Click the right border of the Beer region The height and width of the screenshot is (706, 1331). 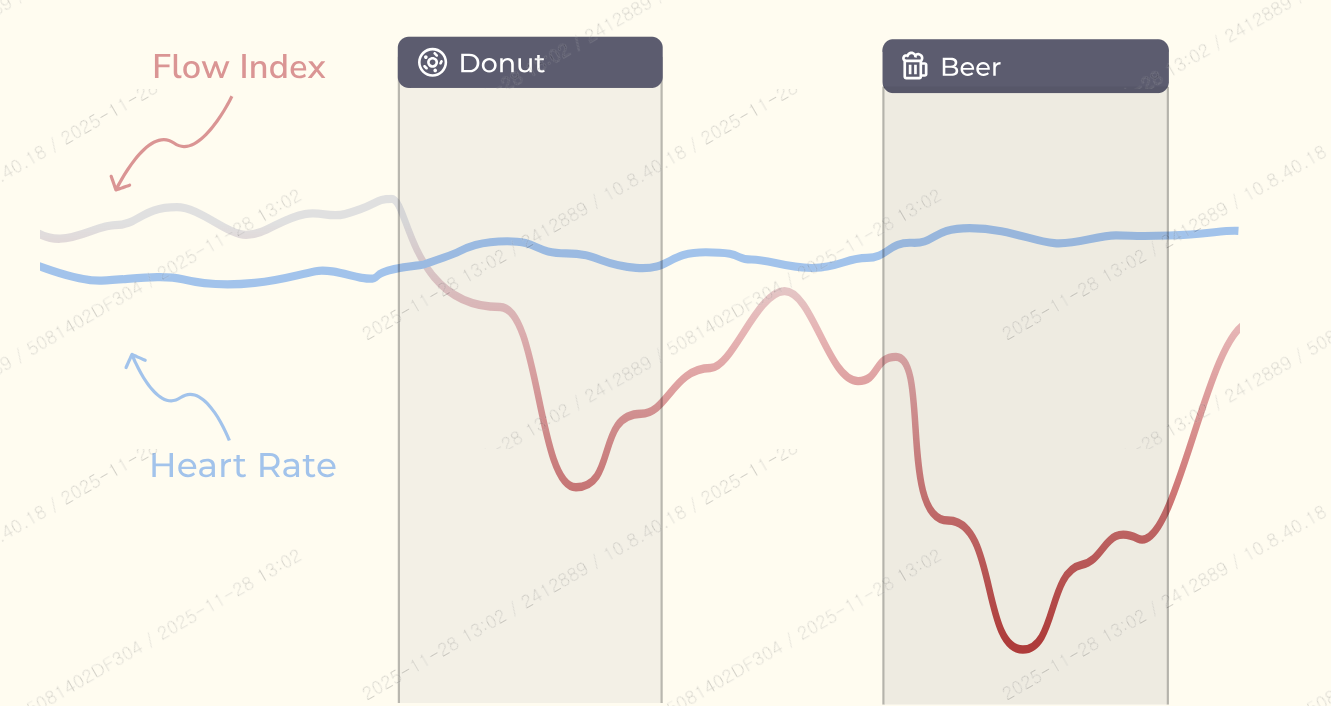(x=1168, y=398)
